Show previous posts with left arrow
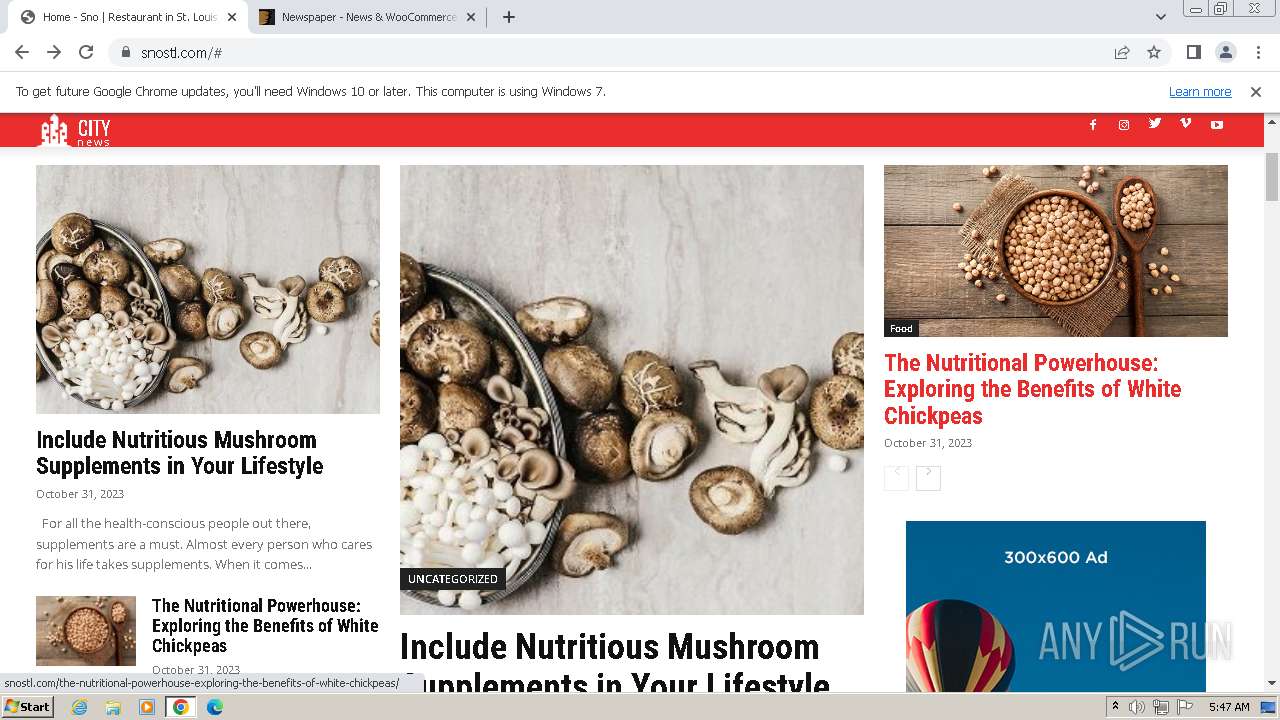1280x720 pixels. click(896, 477)
